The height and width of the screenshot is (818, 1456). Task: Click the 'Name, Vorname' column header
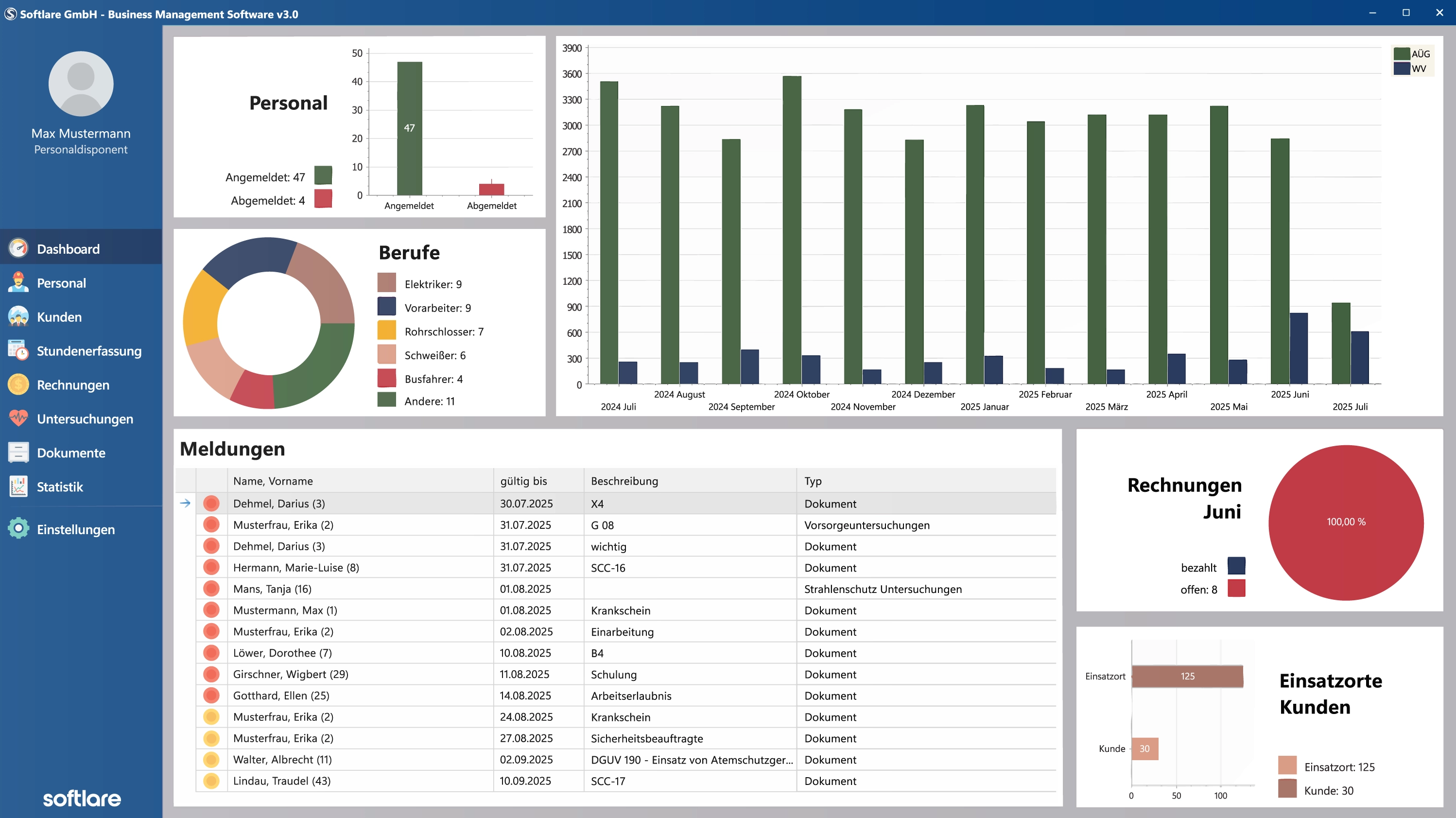(x=273, y=481)
